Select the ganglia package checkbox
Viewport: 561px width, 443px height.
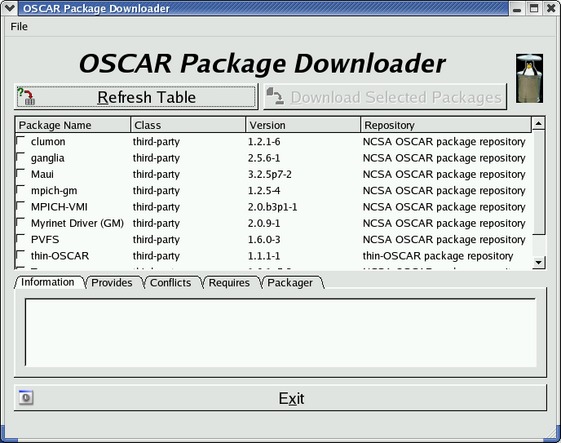point(21,157)
